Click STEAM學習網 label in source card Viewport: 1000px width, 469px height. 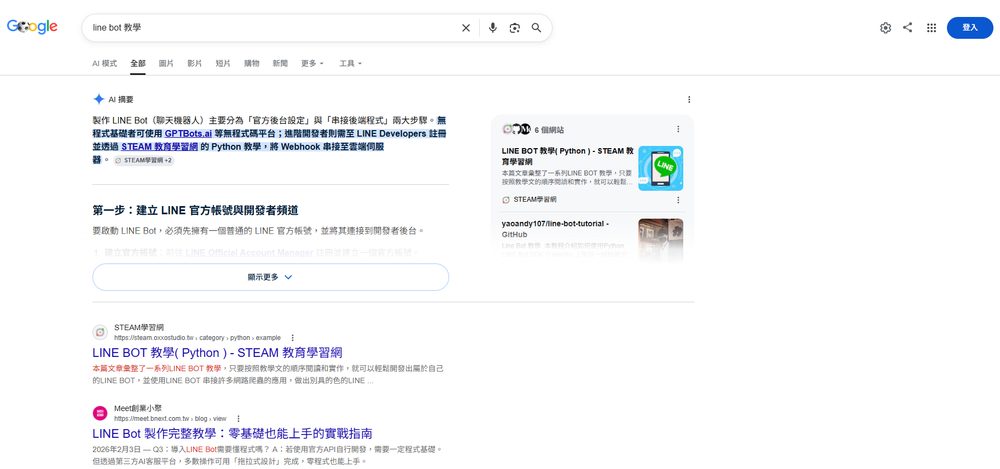(534, 200)
